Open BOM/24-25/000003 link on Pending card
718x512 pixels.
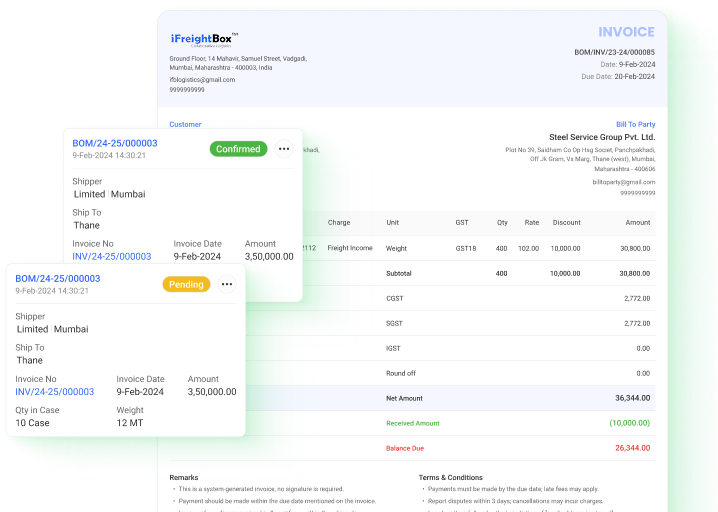[58, 278]
